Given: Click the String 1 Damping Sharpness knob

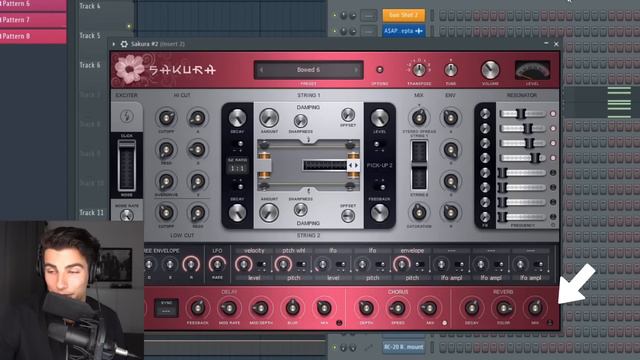Looking at the screenshot, I should pos(300,121).
